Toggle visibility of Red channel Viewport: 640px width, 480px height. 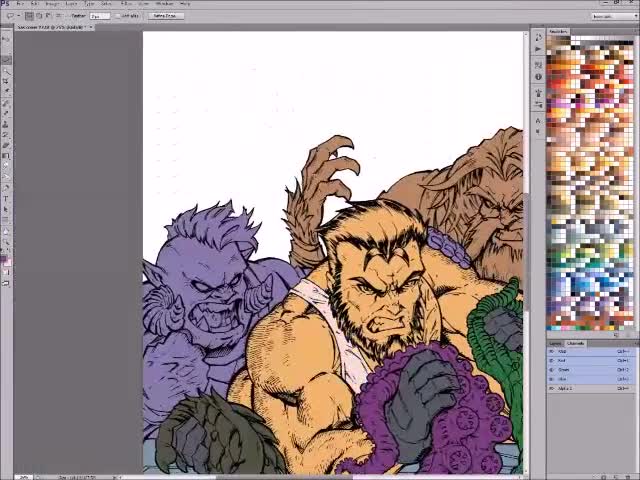tap(552, 360)
